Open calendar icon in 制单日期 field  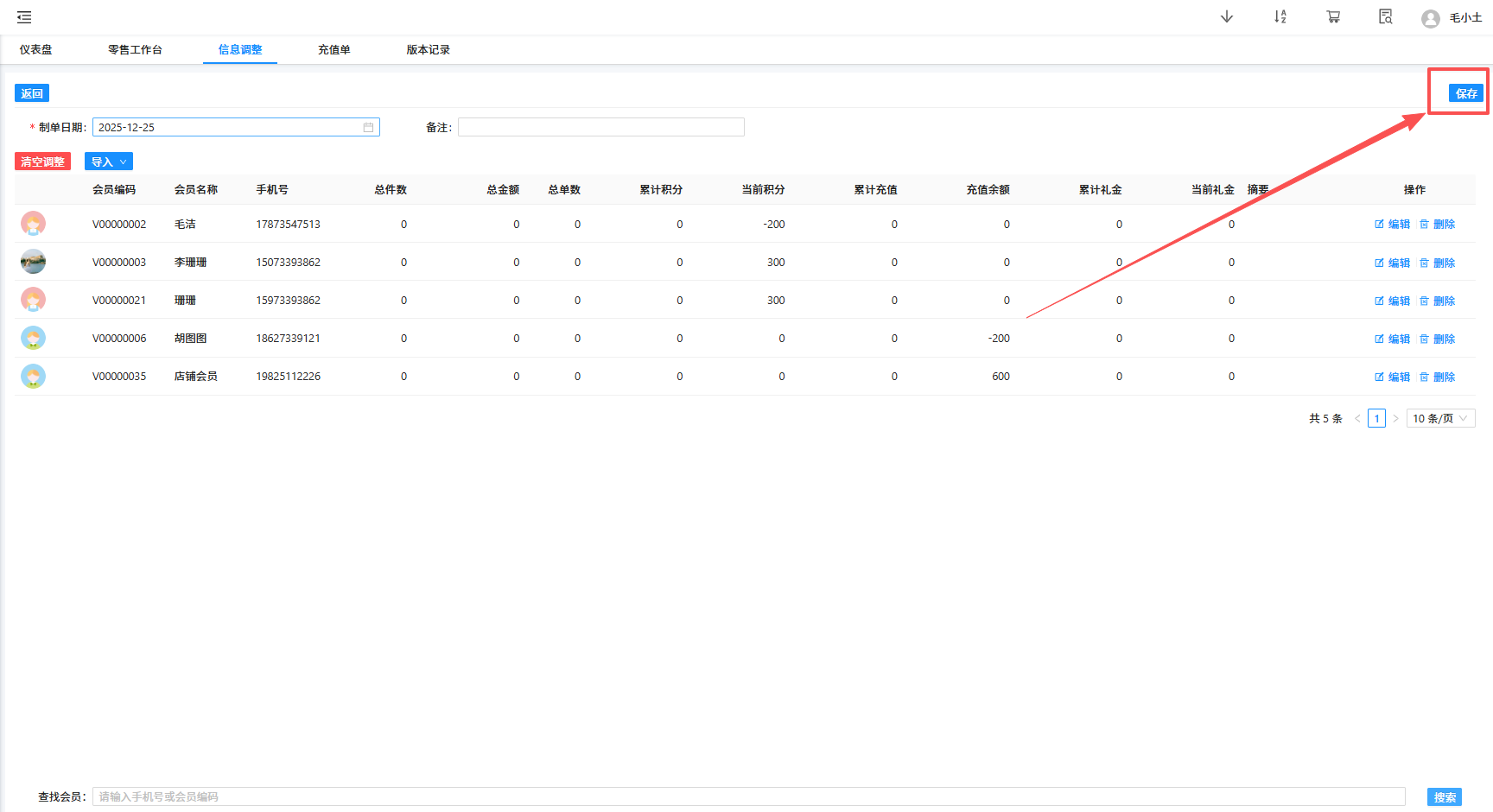click(x=368, y=128)
